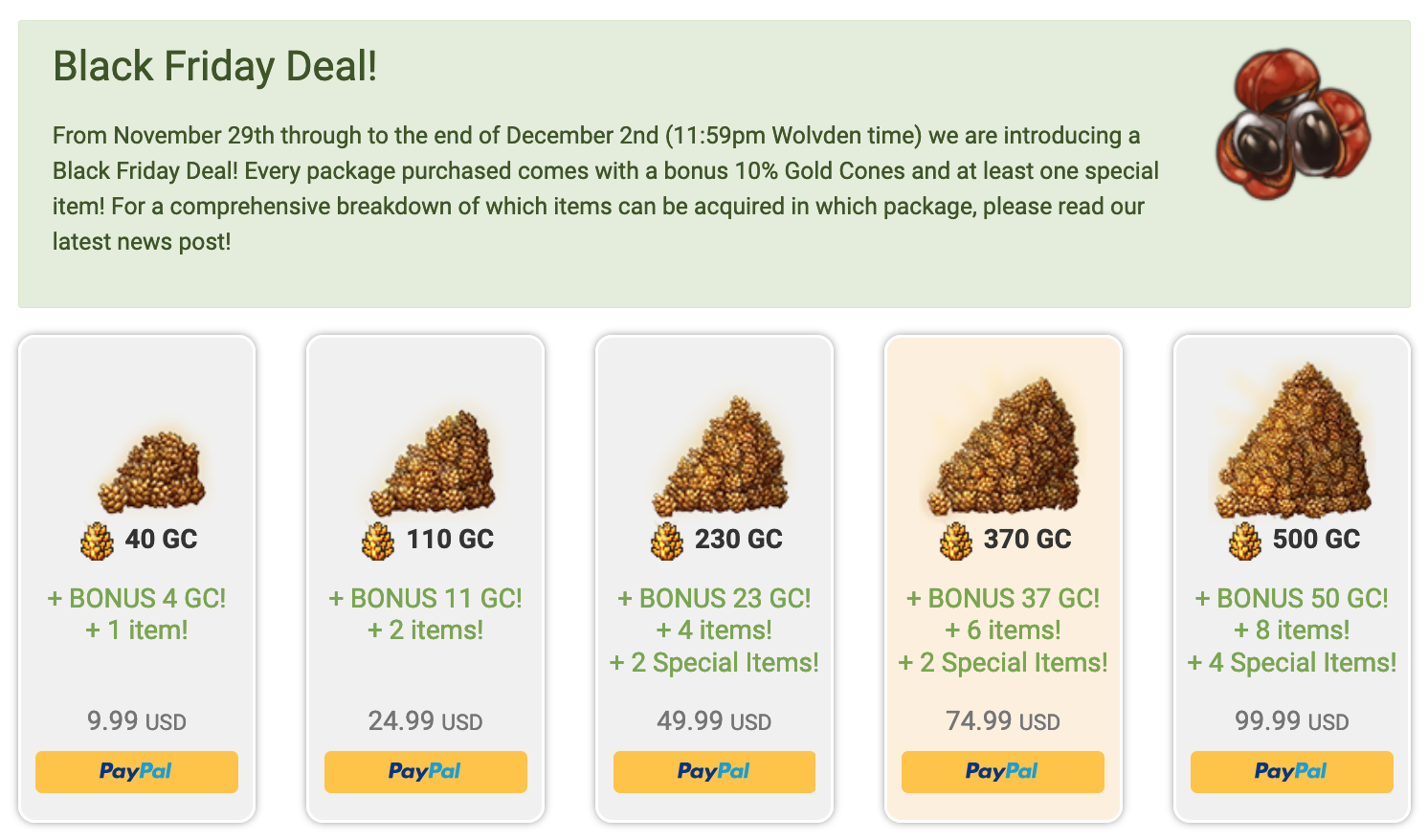Click the gold cone icon beside 230 GC

point(667,541)
